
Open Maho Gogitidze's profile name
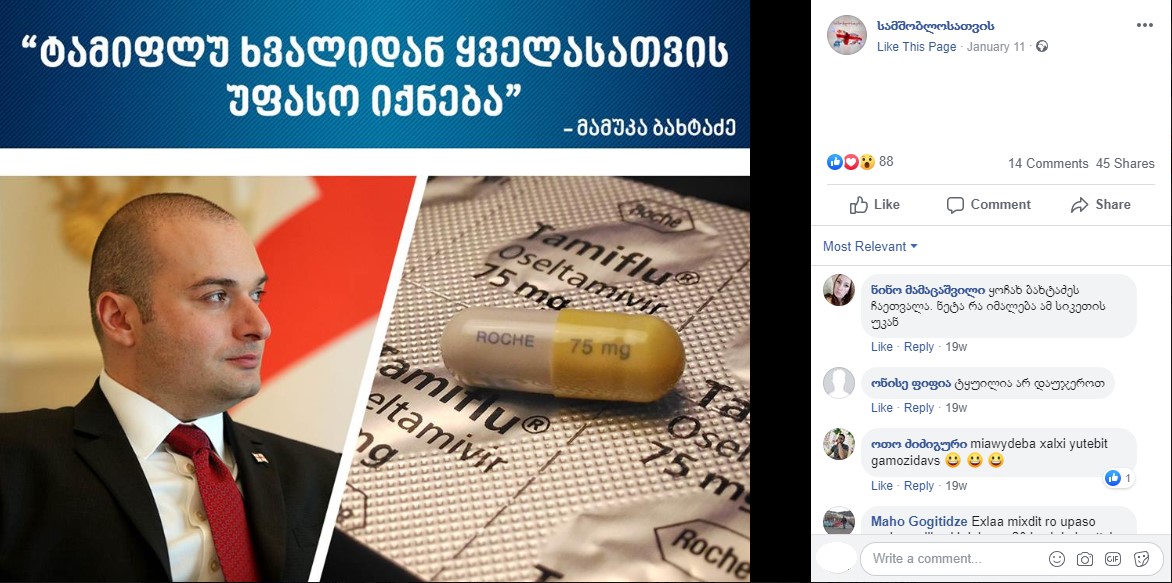point(919,521)
